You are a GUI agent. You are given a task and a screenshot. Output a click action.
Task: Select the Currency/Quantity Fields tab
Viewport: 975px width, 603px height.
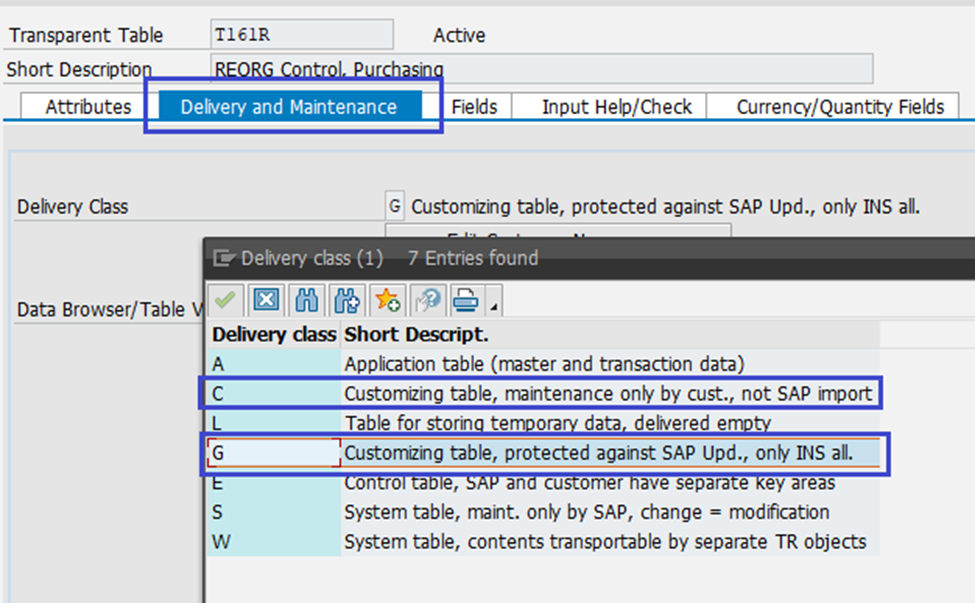click(x=840, y=107)
